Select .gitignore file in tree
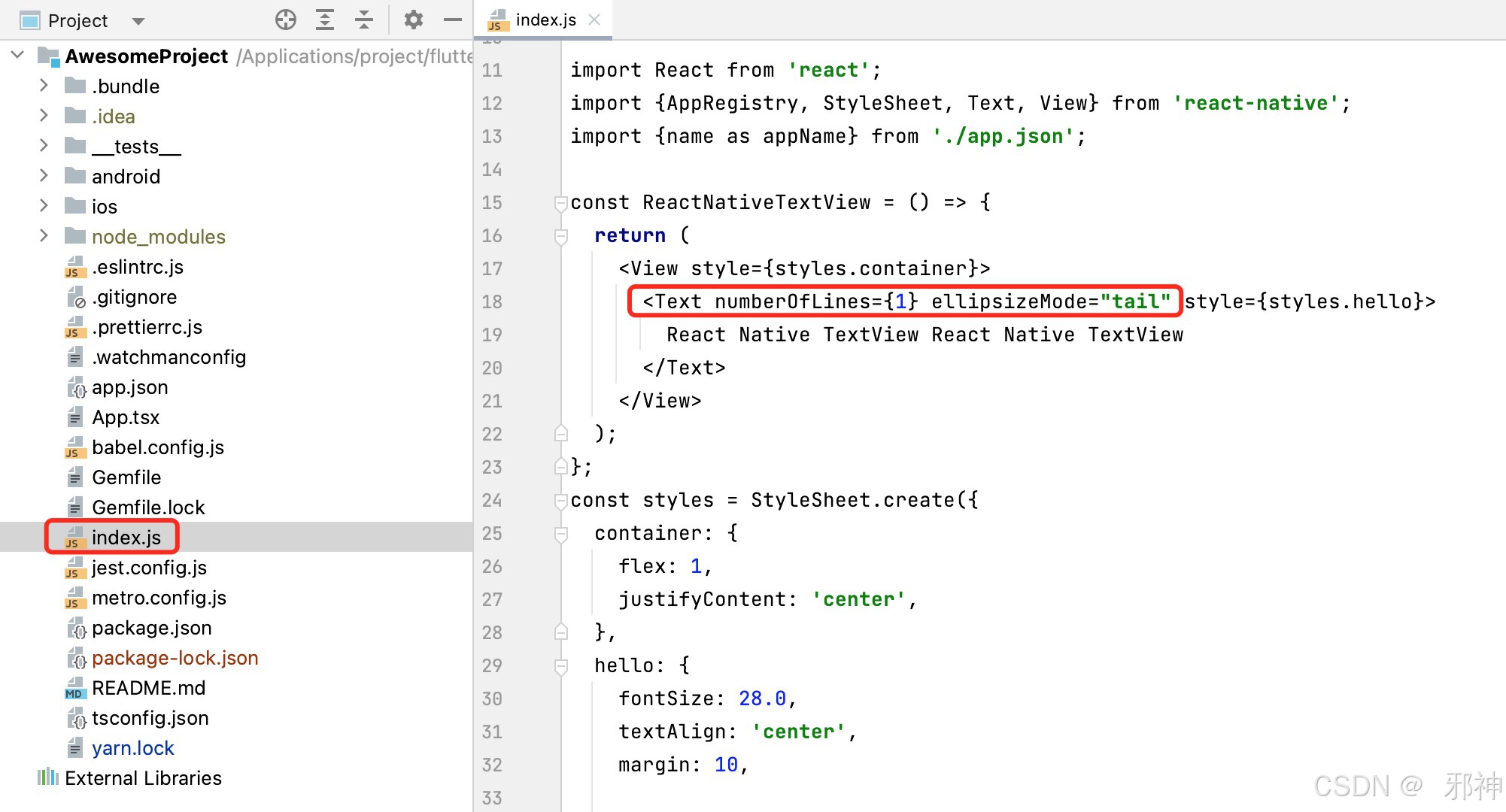Viewport: 1506px width, 812px height. (x=135, y=297)
